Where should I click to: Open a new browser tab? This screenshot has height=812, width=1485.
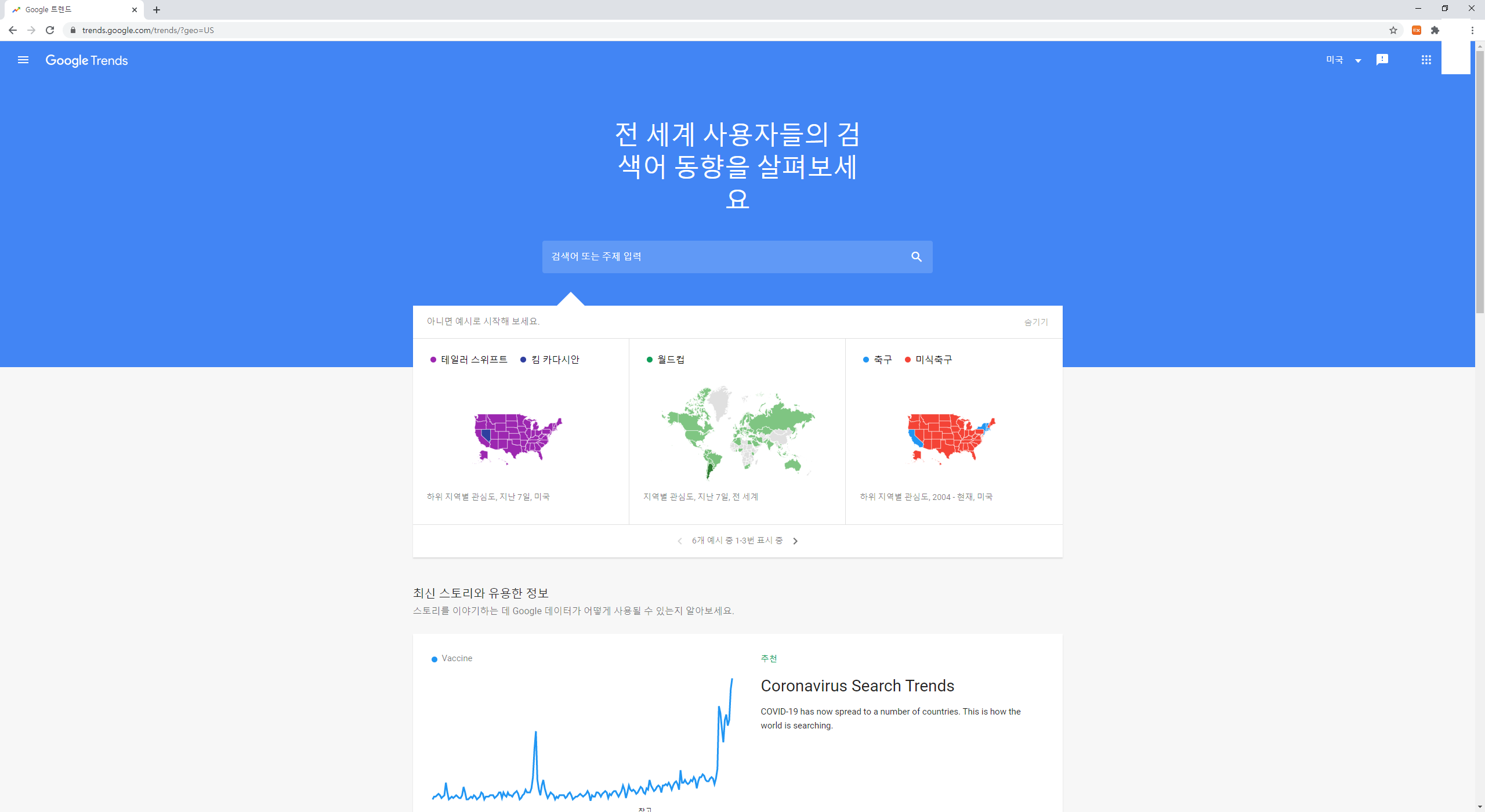(157, 10)
